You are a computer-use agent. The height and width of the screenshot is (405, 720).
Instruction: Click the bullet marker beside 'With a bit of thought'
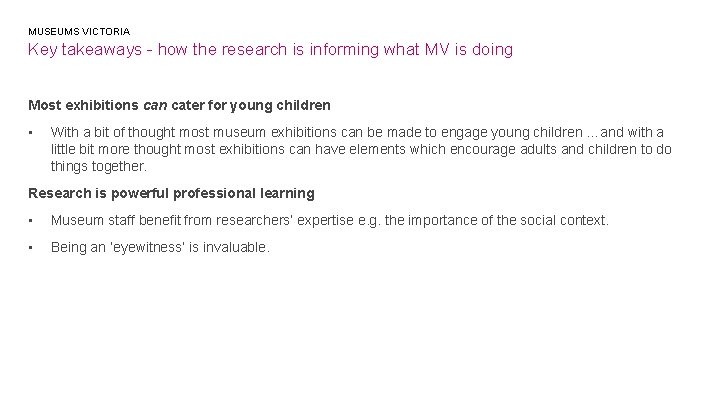[33, 132]
